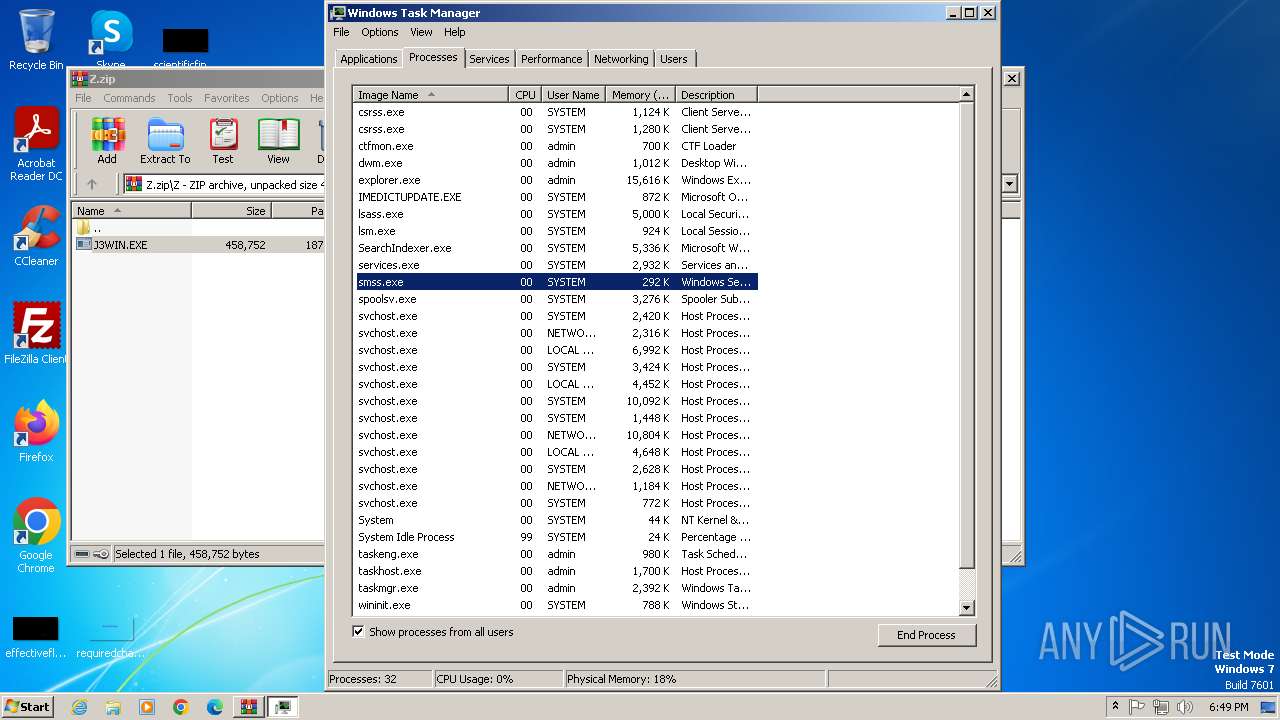Open Task Manager Options menu

click(x=380, y=32)
